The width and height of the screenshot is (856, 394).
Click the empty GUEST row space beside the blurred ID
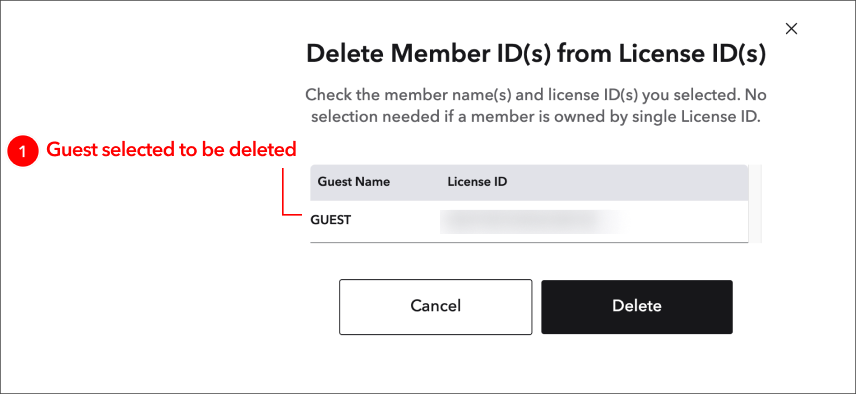pos(685,222)
